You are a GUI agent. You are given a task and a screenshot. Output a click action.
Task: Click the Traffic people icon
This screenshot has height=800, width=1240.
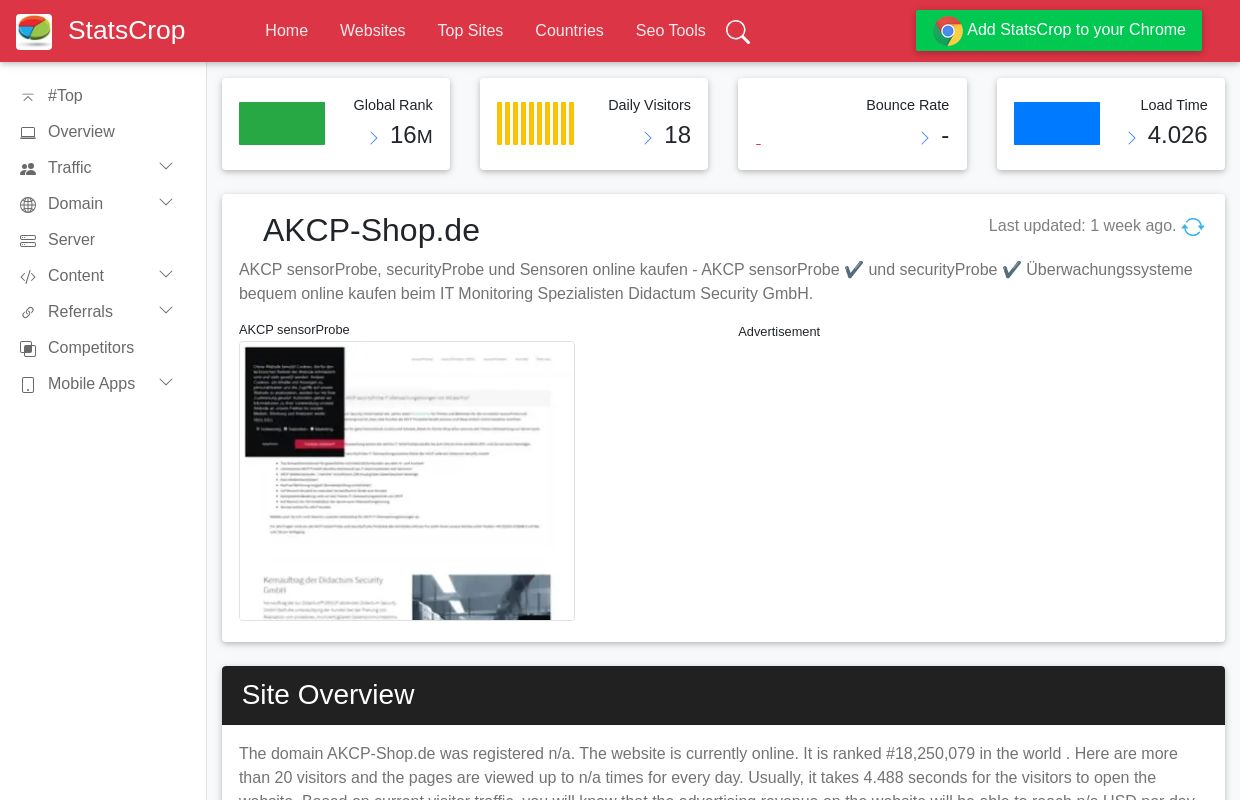(28, 168)
